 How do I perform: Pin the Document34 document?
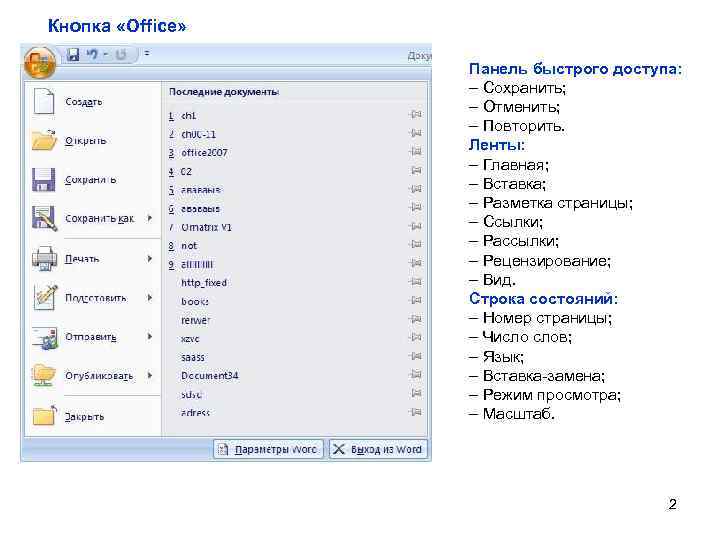[x=416, y=374]
